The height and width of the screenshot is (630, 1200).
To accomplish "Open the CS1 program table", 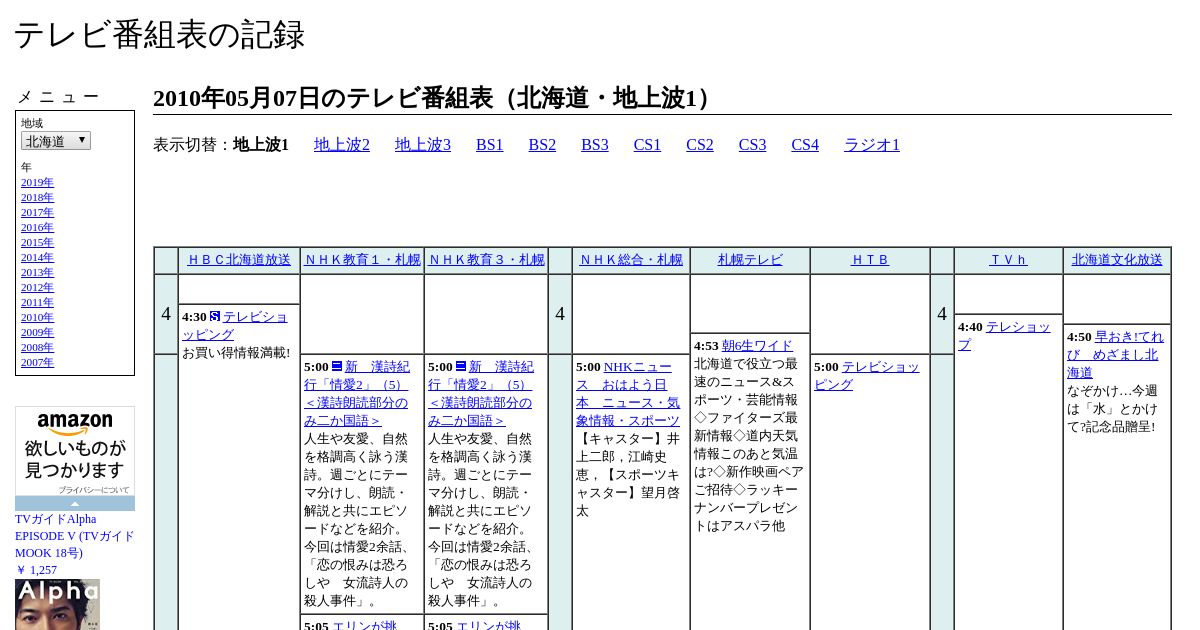I will (647, 145).
